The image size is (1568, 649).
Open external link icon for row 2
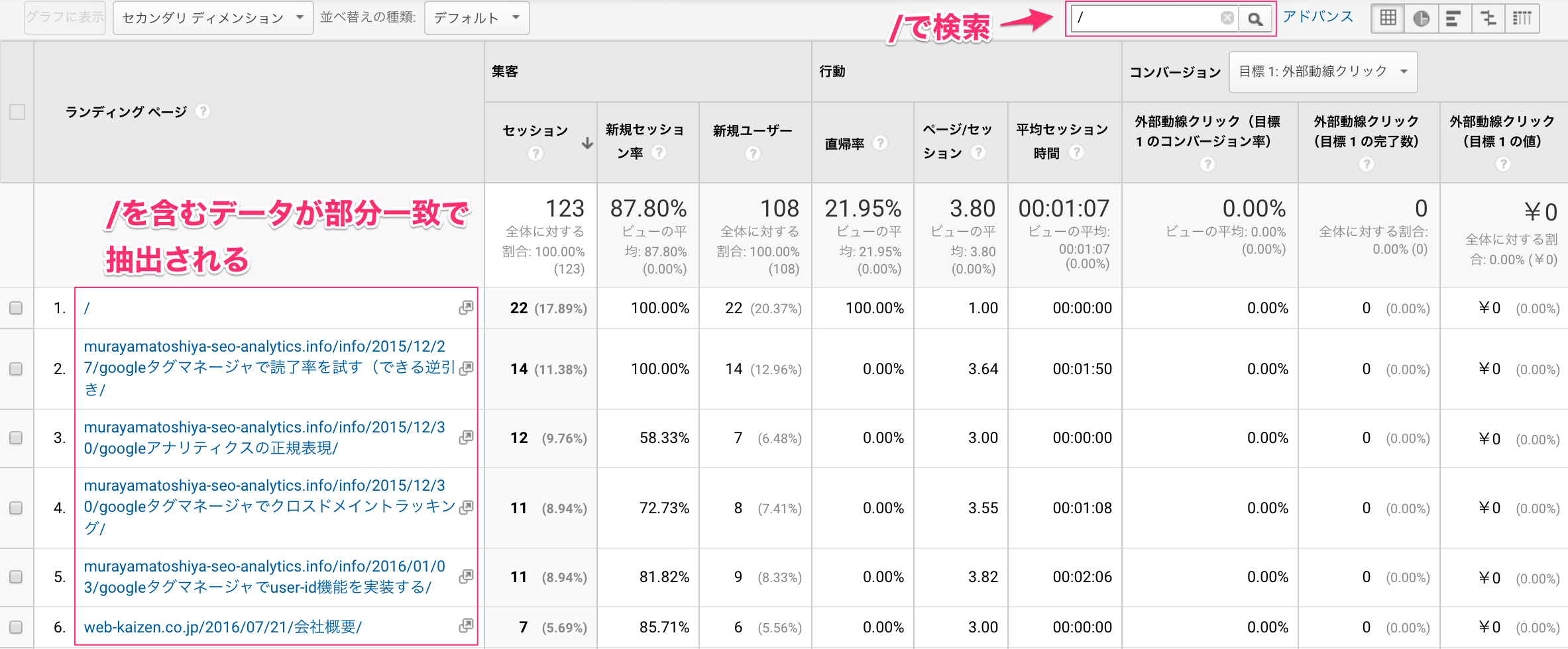tap(467, 368)
